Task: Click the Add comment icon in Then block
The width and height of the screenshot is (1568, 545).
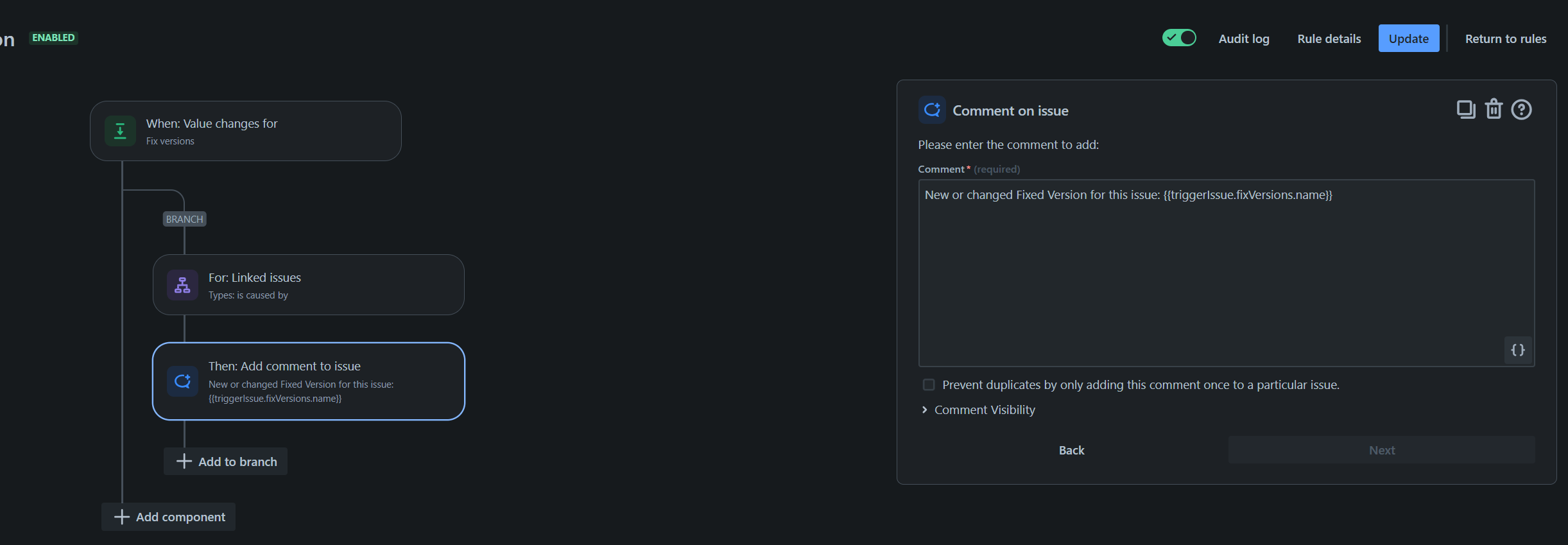Action: 182,381
